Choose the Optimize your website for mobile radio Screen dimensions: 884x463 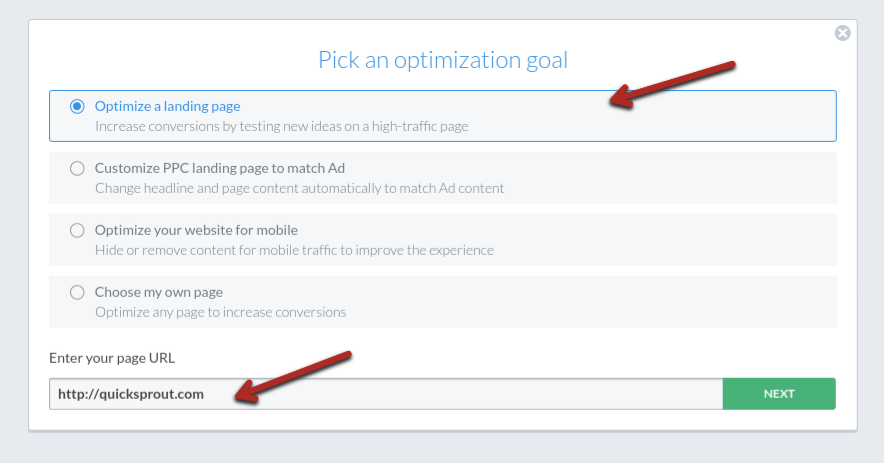click(77, 230)
